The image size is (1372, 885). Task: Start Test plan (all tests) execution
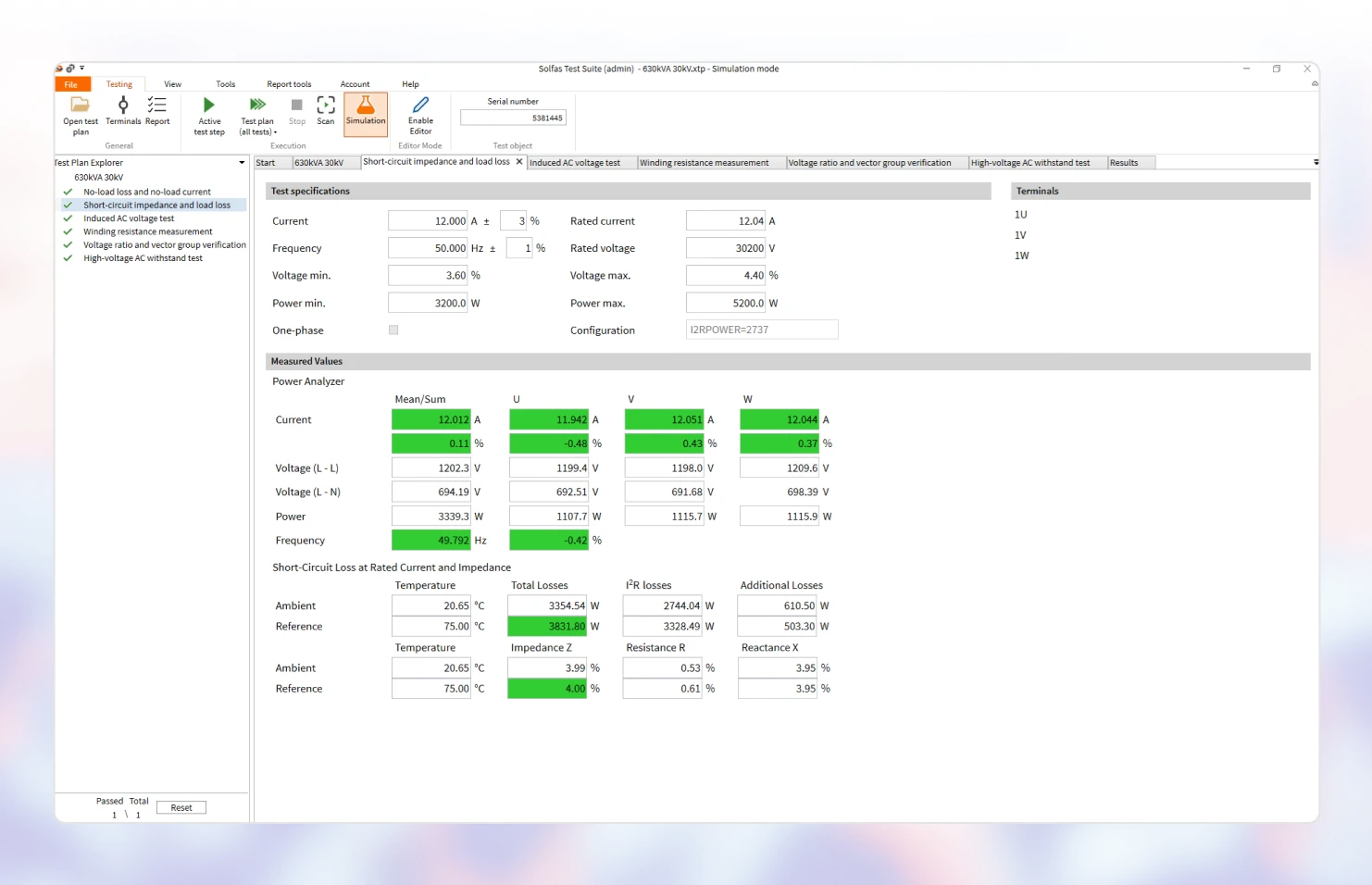pyautogui.click(x=256, y=111)
